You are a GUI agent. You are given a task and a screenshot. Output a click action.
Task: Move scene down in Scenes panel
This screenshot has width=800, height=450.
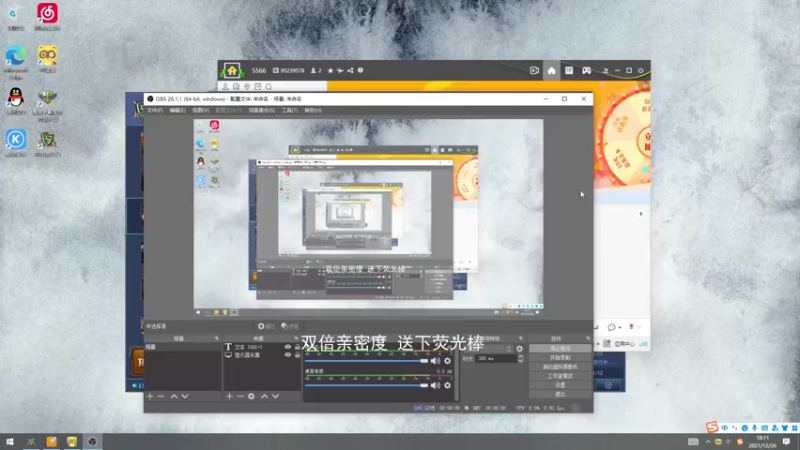185,396
